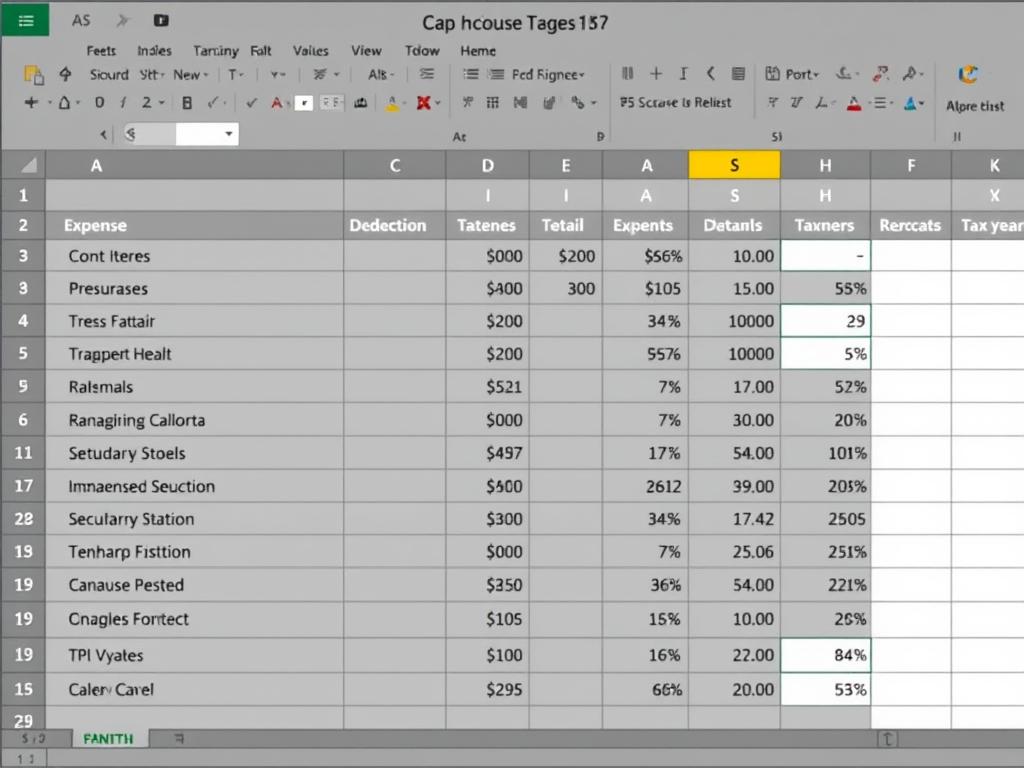
Task: Click the yellow fill color bucket icon
Action: click(391, 102)
